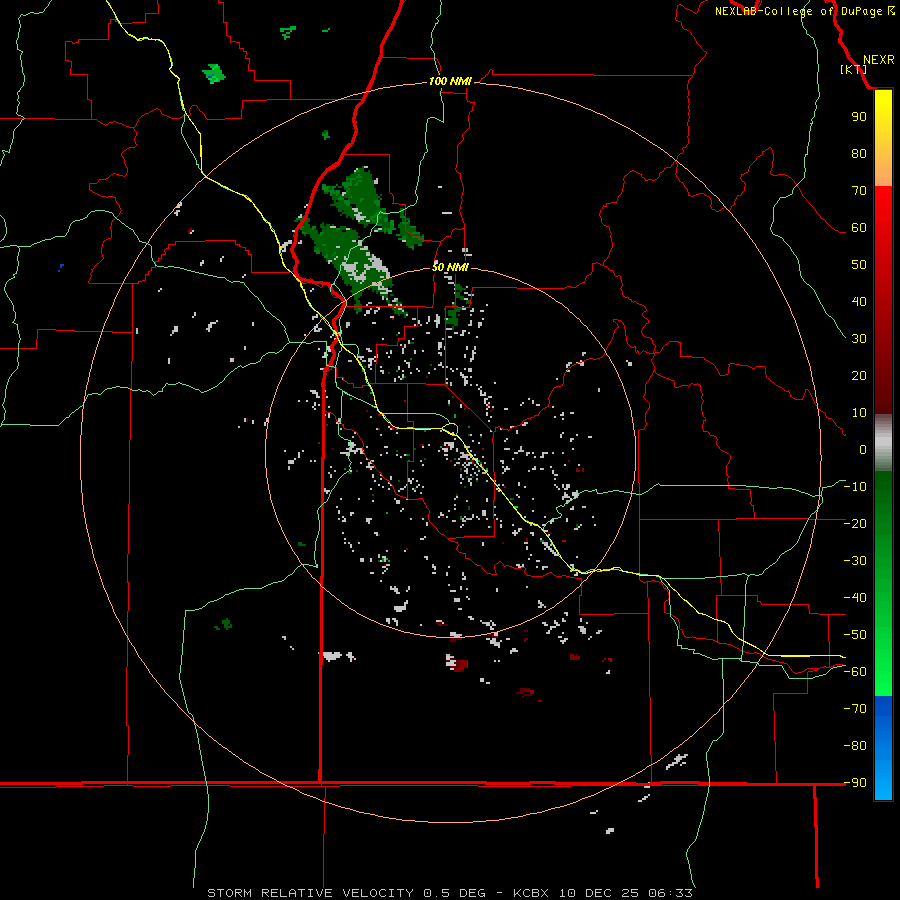Select the 0 scale label
900x900 pixels.
pos(863,449)
